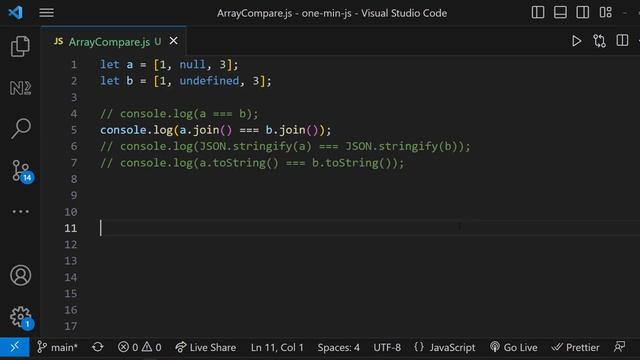The image size is (640, 360).
Task: Open changes compare icon in editor toolbar
Action: (599, 41)
